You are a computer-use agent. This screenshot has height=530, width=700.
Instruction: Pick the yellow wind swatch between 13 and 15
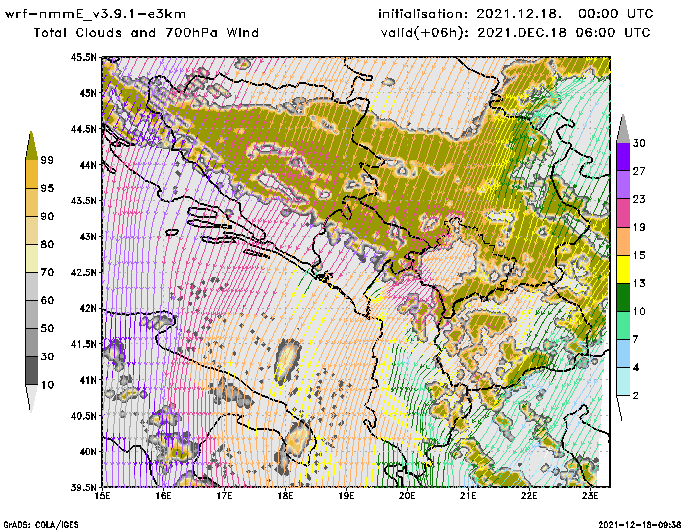[x=623, y=269]
